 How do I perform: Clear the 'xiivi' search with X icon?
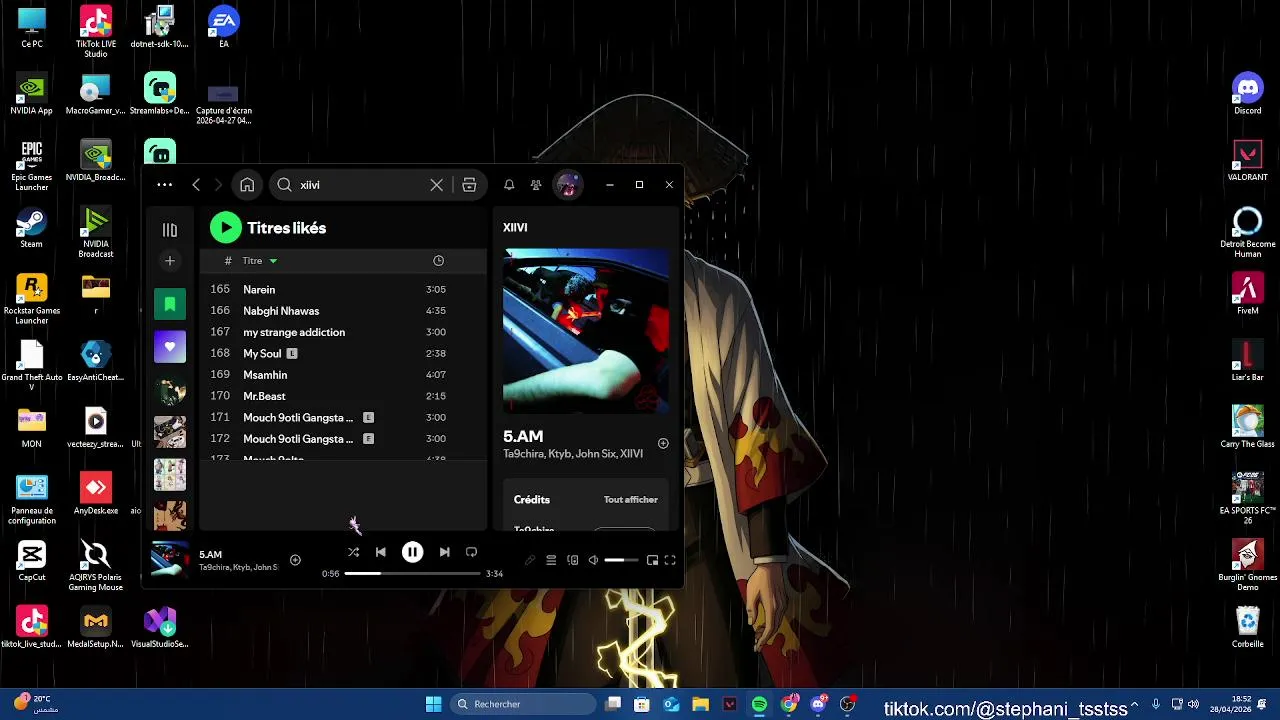pyautogui.click(x=436, y=185)
